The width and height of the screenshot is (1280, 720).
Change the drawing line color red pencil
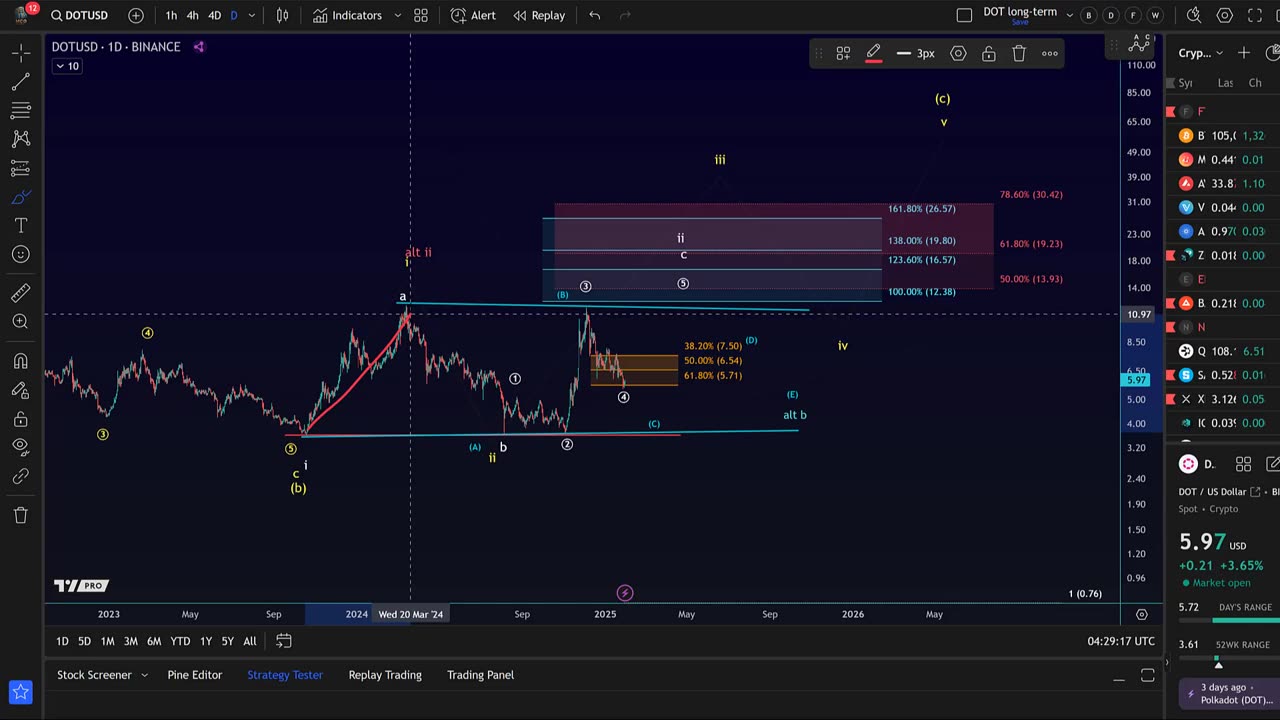click(x=873, y=54)
